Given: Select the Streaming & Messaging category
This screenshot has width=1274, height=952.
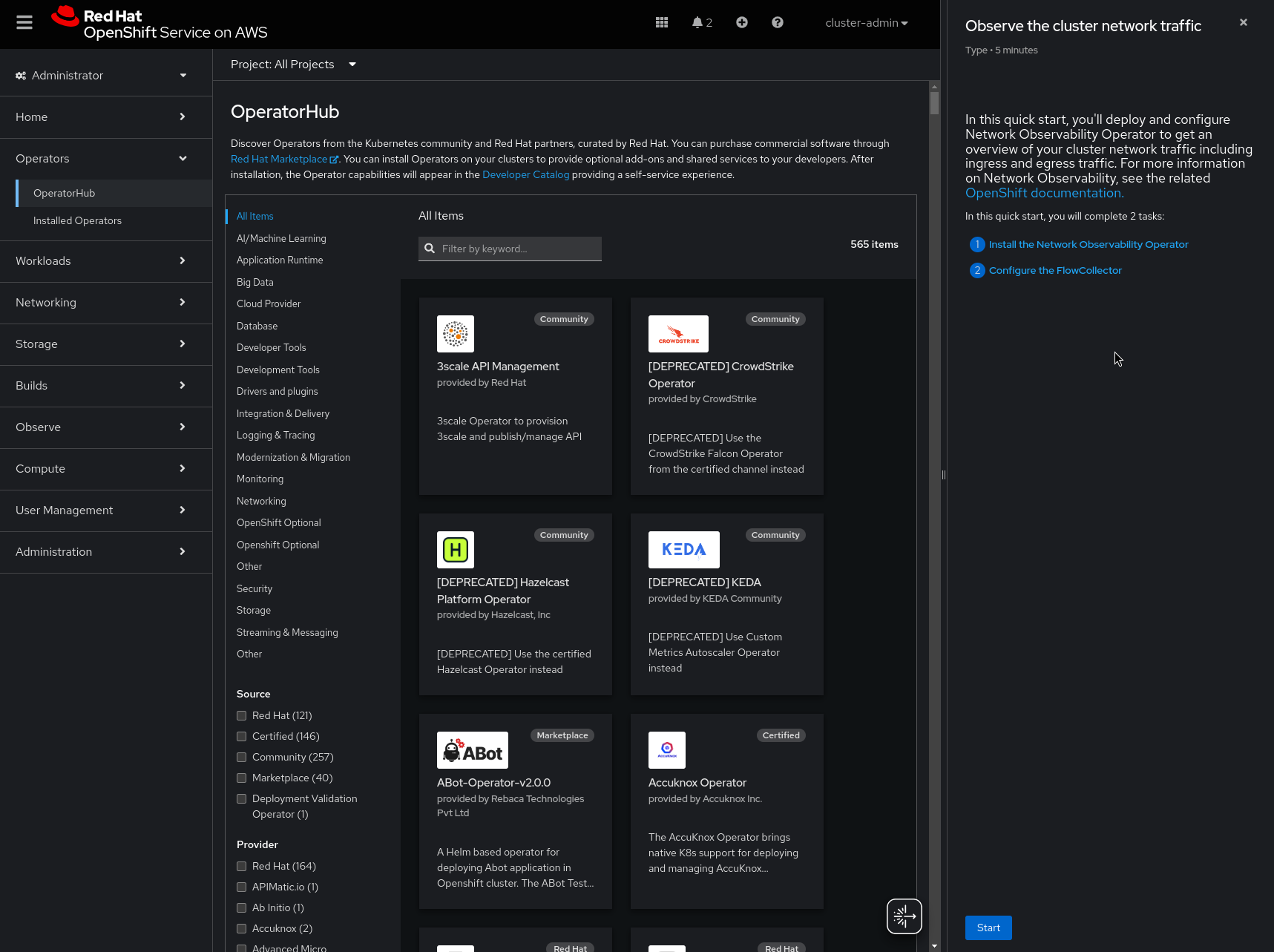Looking at the screenshot, I should 287,632.
